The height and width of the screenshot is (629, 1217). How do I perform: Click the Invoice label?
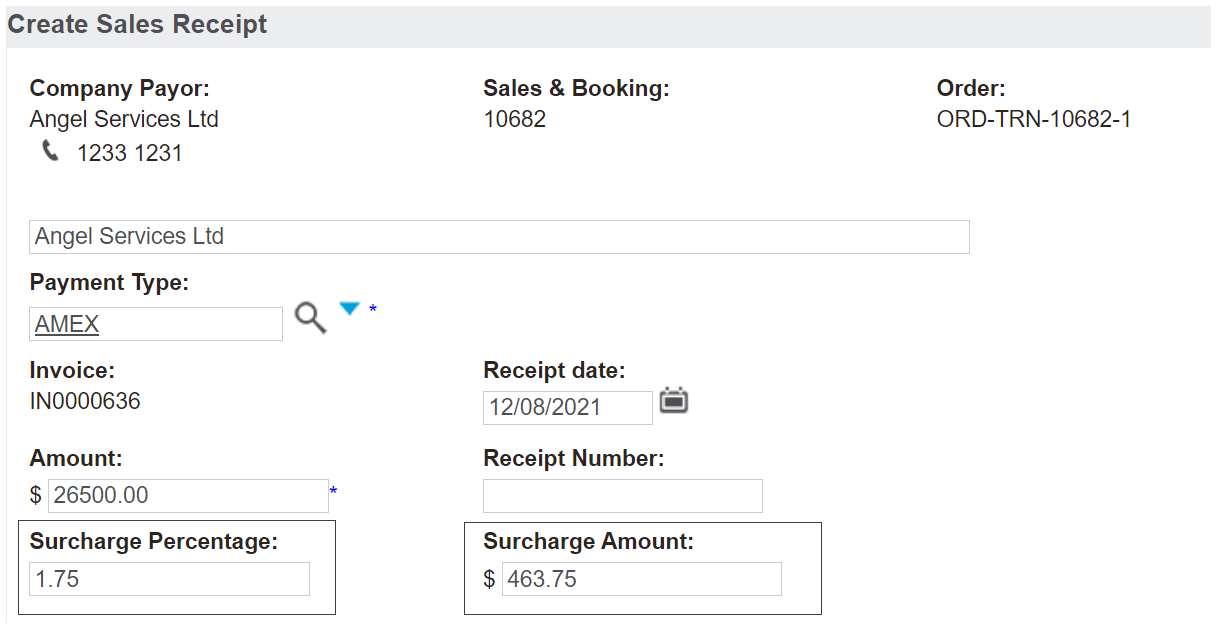(72, 371)
